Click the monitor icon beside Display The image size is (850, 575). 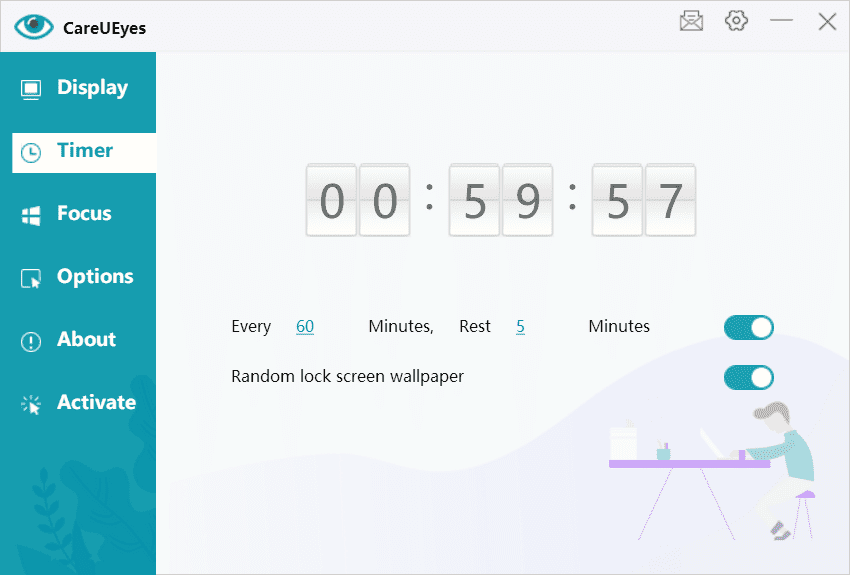pos(31,89)
